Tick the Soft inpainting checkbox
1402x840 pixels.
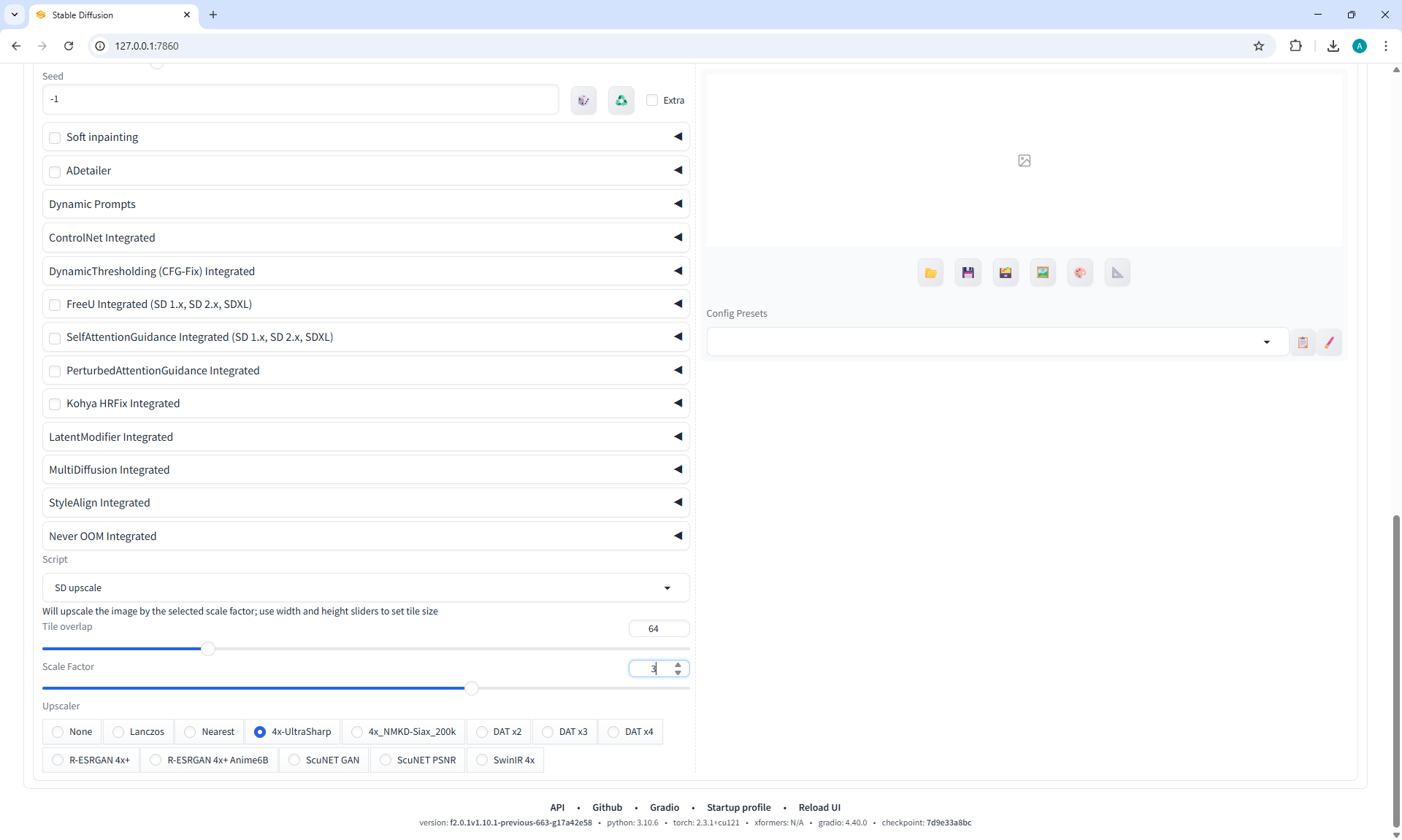pos(55,138)
